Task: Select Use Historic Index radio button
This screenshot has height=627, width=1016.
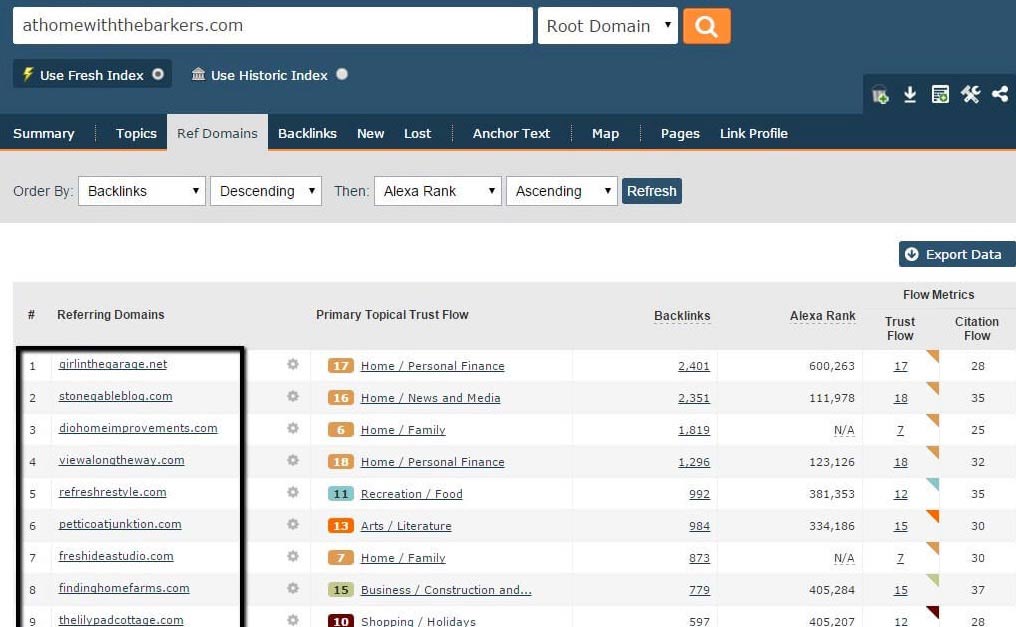Action: coord(342,74)
